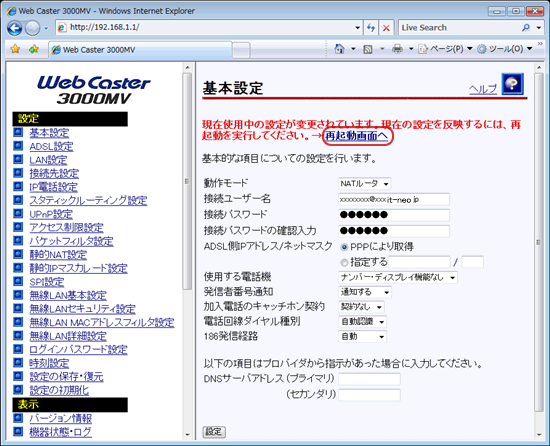Click the browser Back arrow button

pyautogui.click(x=14, y=28)
